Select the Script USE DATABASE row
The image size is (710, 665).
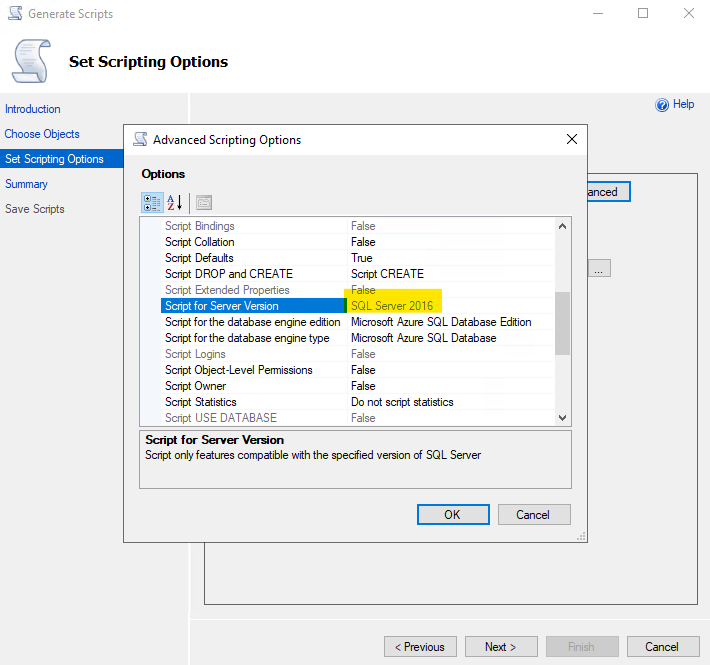pos(358,417)
